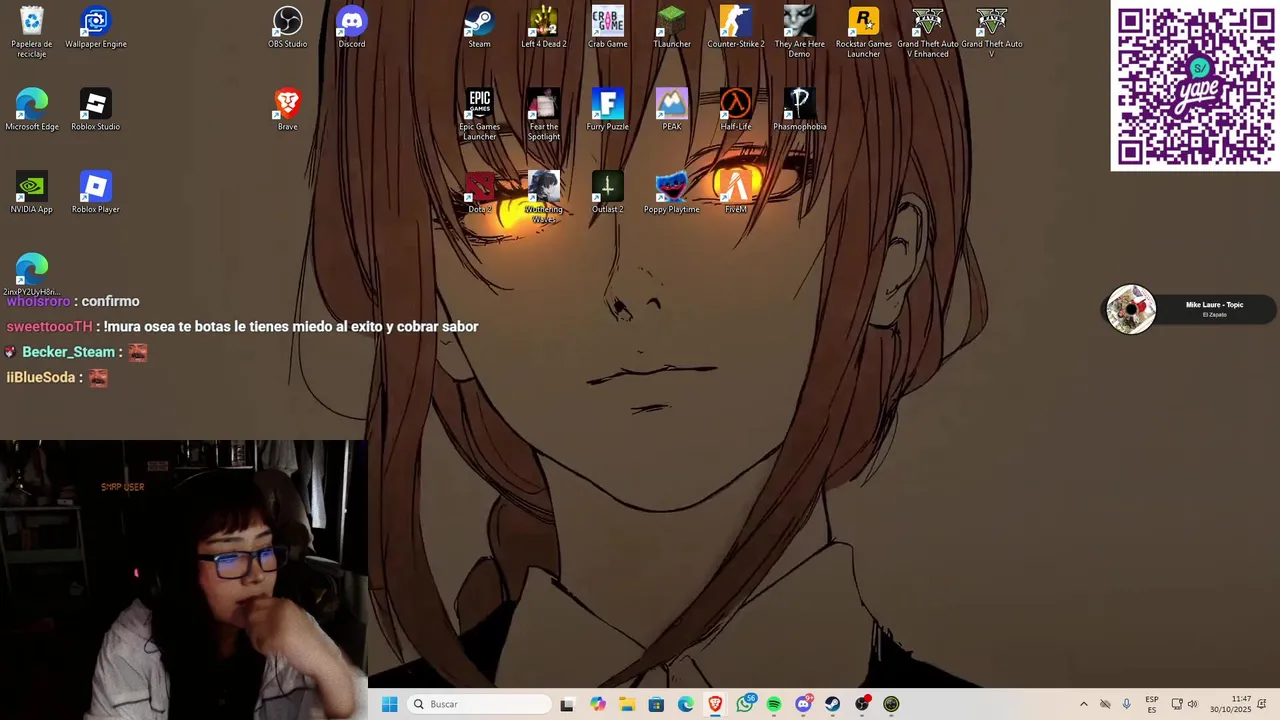The width and height of the screenshot is (1280, 720).
Task: Open WhatsApp from the taskbar
Action: tap(745, 704)
